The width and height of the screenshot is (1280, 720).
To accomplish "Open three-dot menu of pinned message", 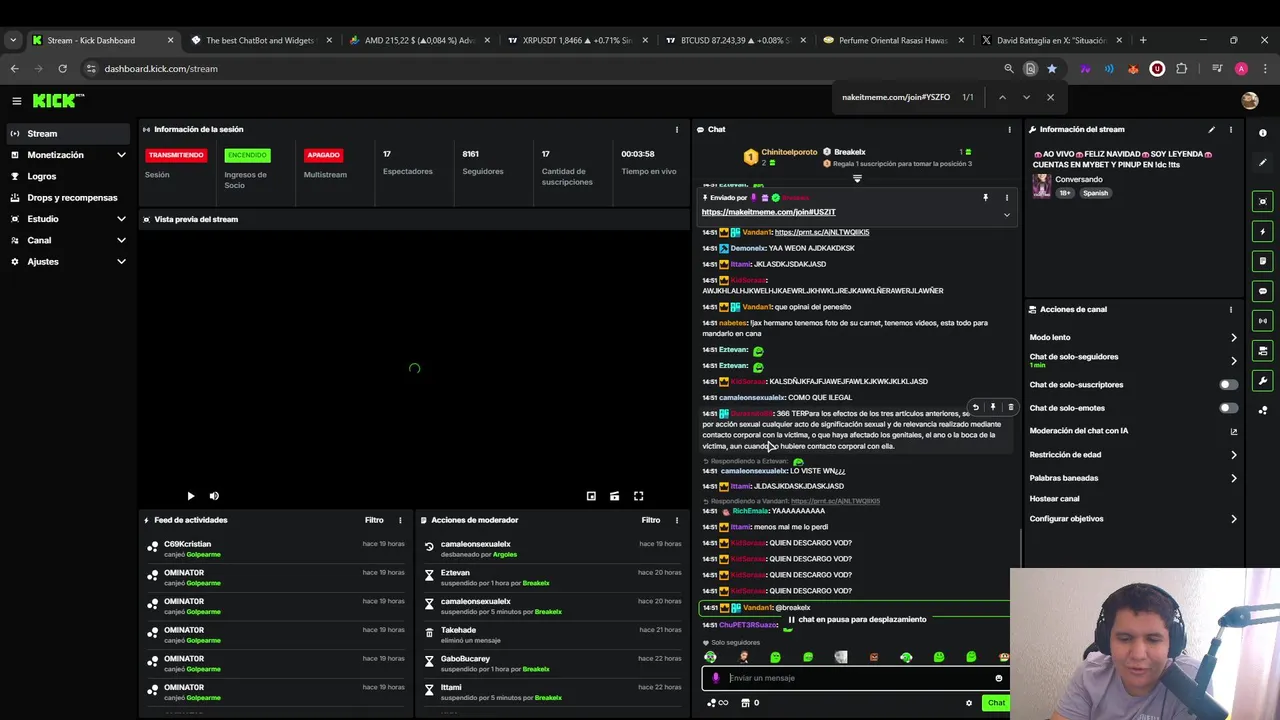I will pyautogui.click(x=1007, y=198).
